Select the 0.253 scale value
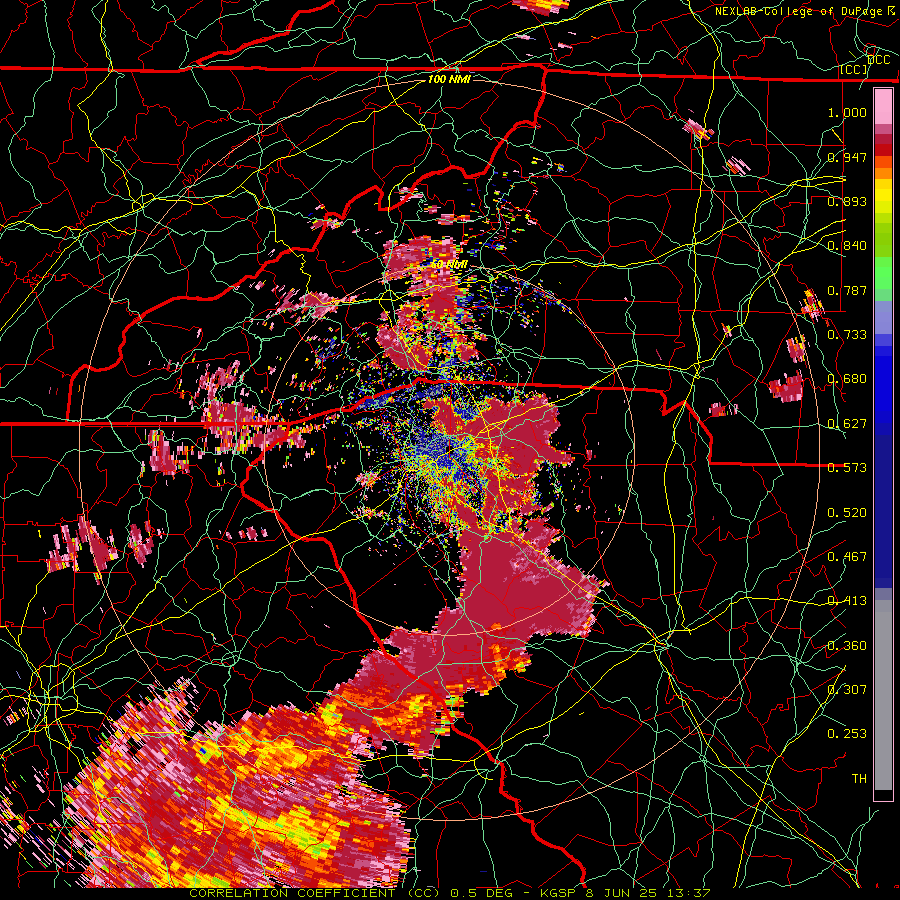Screen dimensions: 900x900 [847, 734]
